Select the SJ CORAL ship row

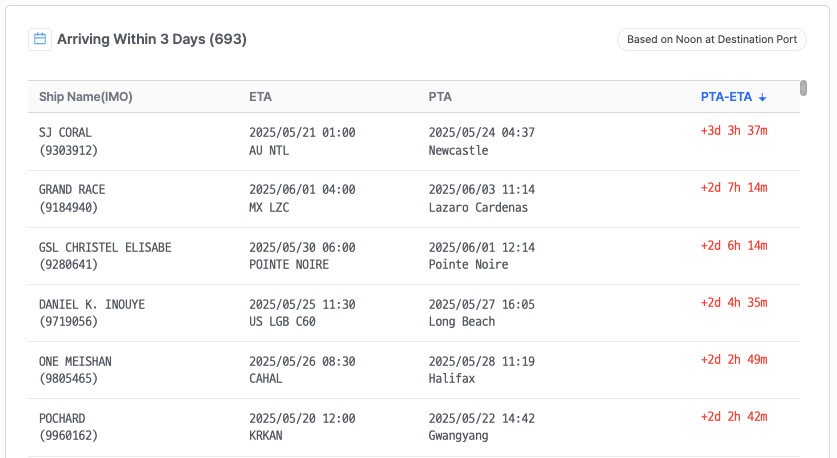click(414, 141)
